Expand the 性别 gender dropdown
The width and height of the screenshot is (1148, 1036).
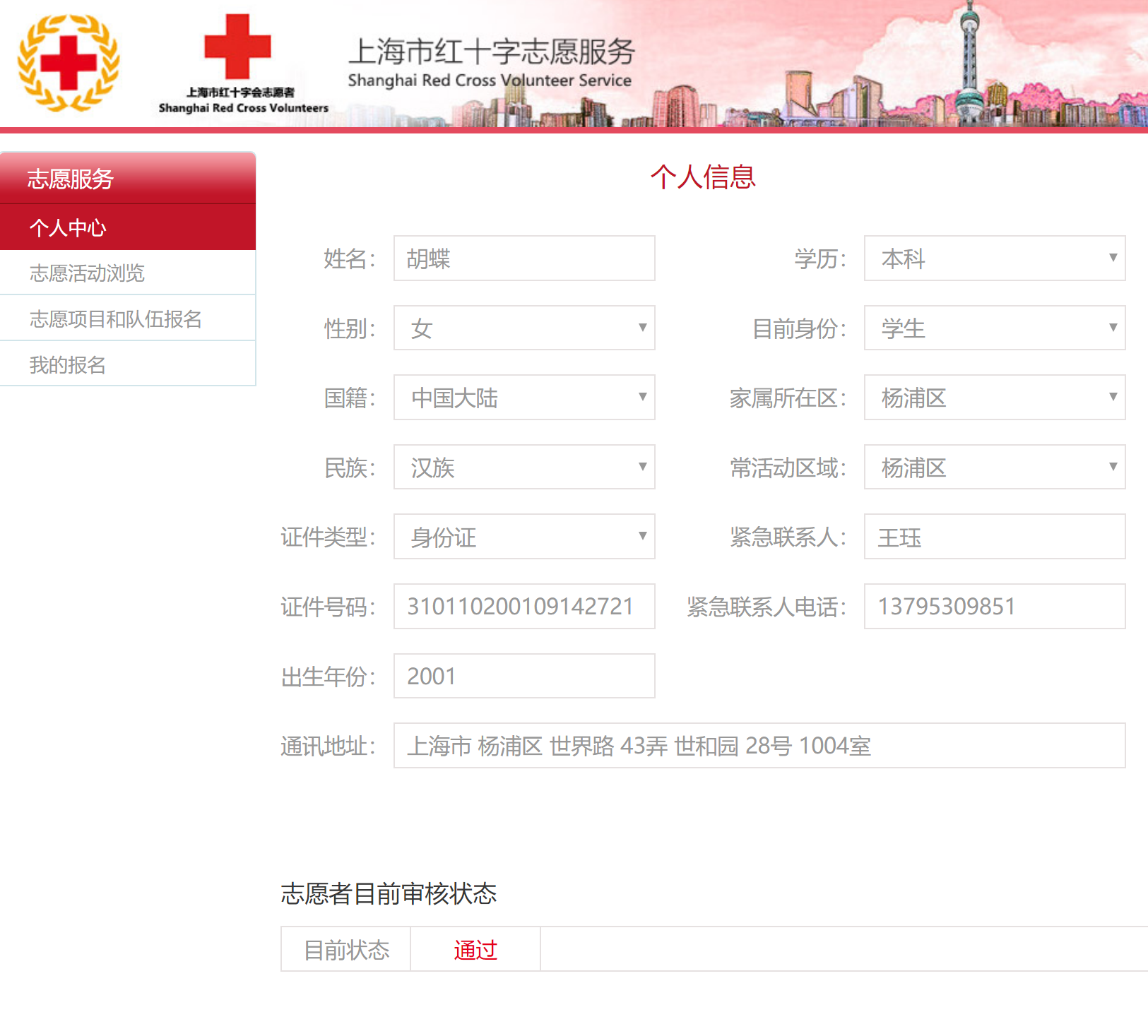click(x=524, y=328)
